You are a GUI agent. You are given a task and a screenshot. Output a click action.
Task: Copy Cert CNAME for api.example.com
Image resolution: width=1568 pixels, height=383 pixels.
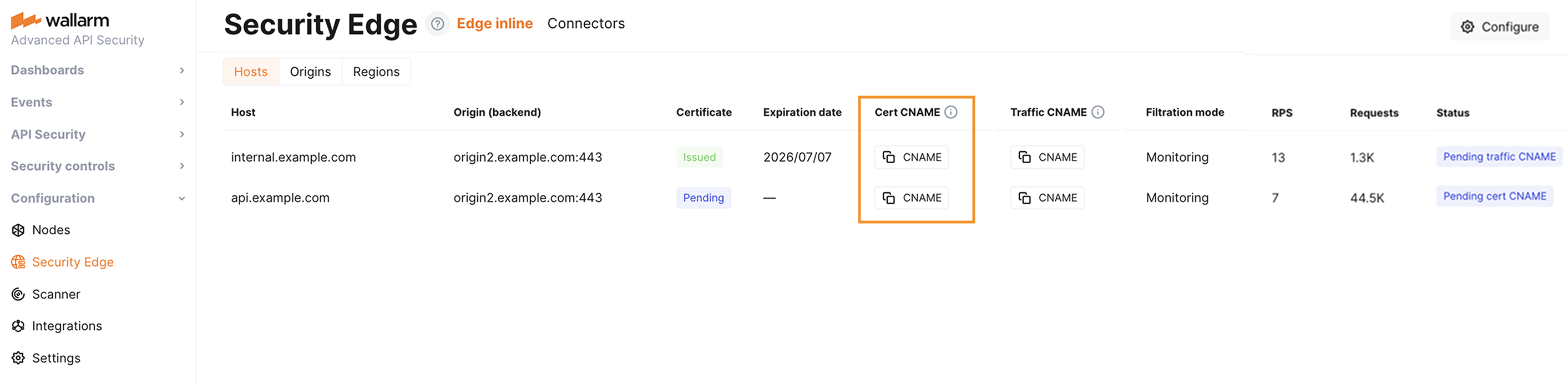point(911,198)
